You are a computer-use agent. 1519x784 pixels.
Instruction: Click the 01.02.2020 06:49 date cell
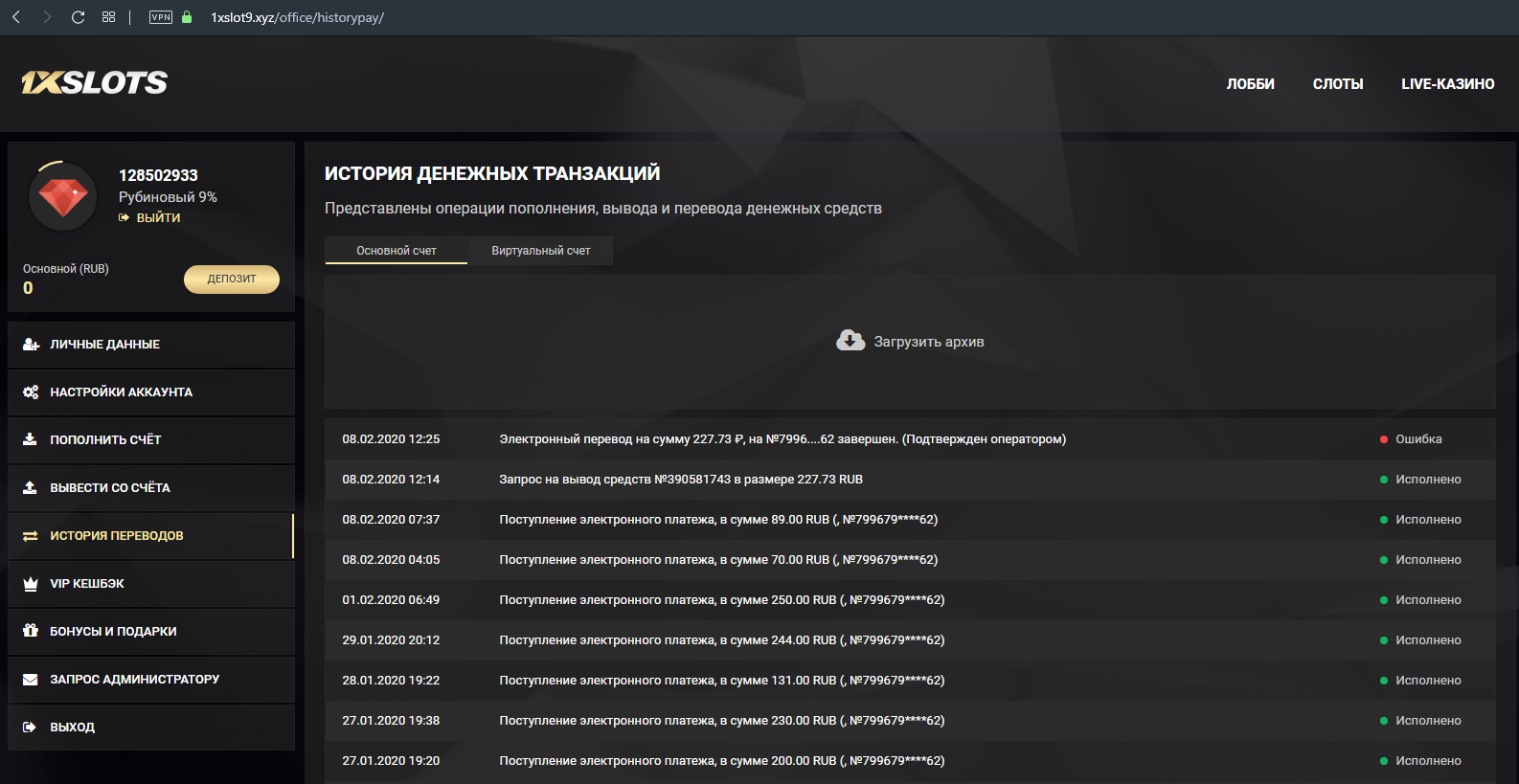tap(391, 600)
